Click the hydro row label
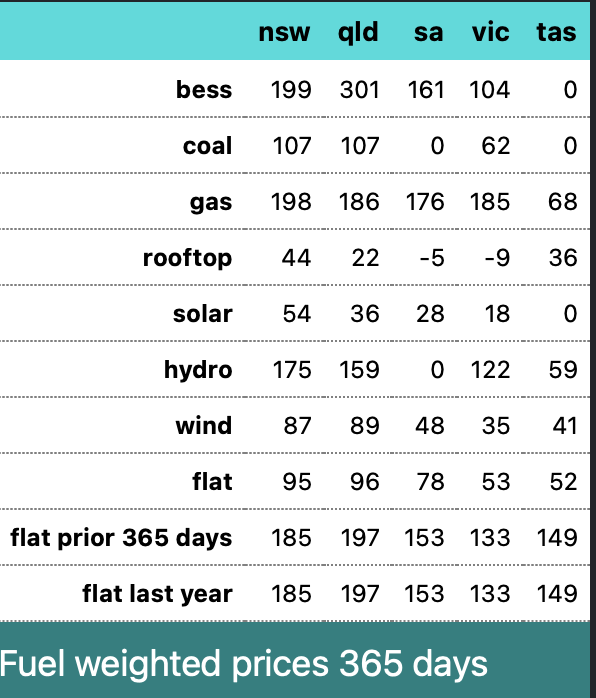Image resolution: width=596 pixels, height=698 pixels. click(x=198, y=370)
